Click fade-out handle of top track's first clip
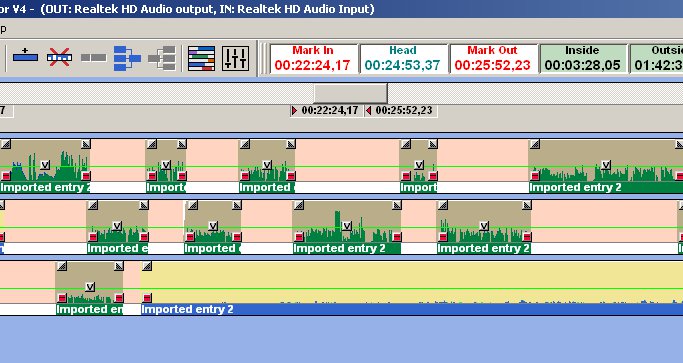Viewport: 683px width, 363px height. click(x=86, y=144)
